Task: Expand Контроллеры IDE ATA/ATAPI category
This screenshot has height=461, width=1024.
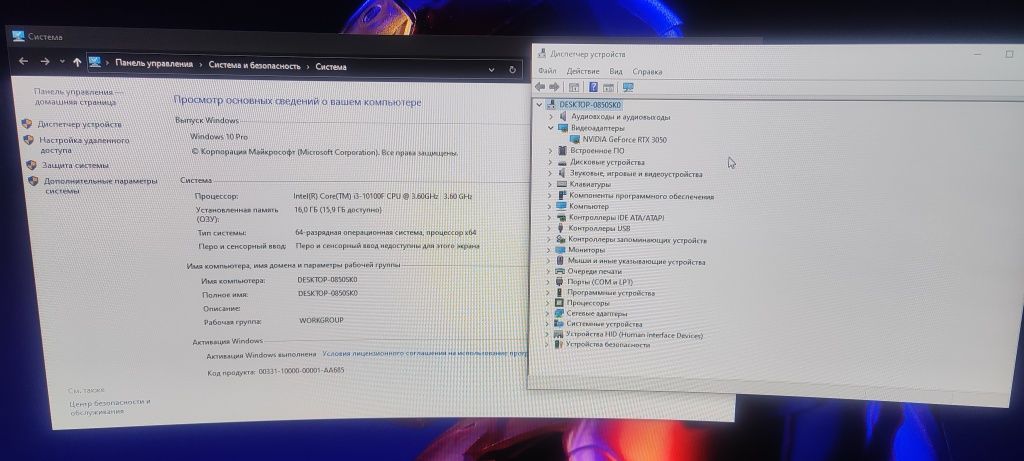Action: point(550,217)
